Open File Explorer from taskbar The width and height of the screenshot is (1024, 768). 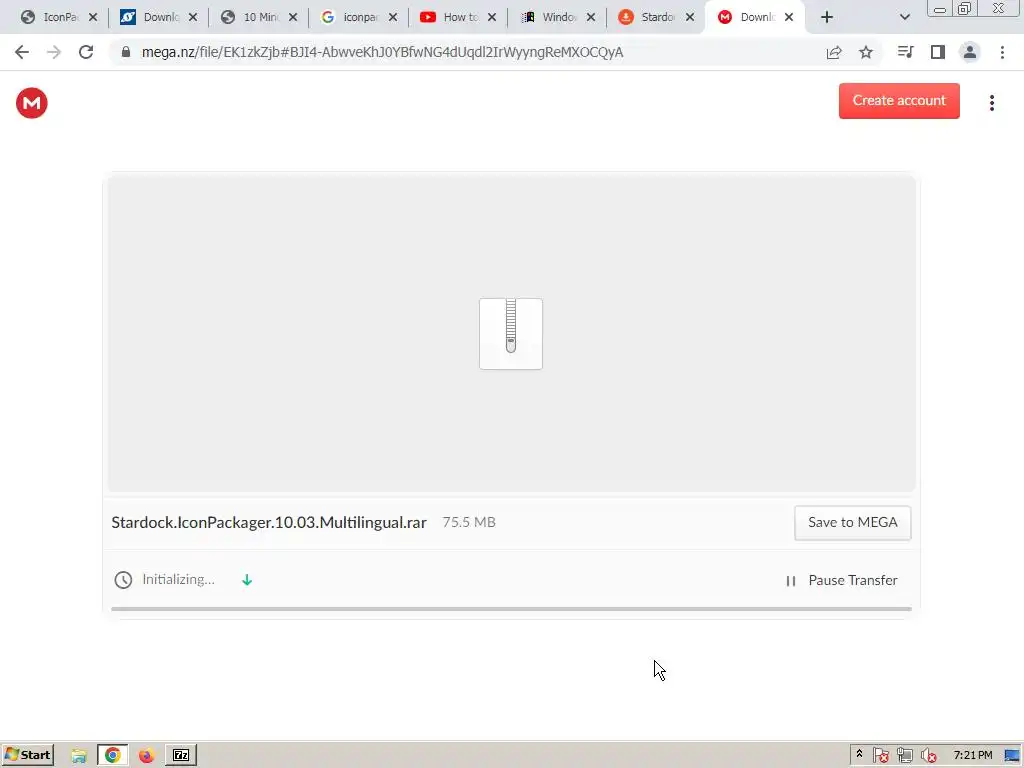click(79, 756)
